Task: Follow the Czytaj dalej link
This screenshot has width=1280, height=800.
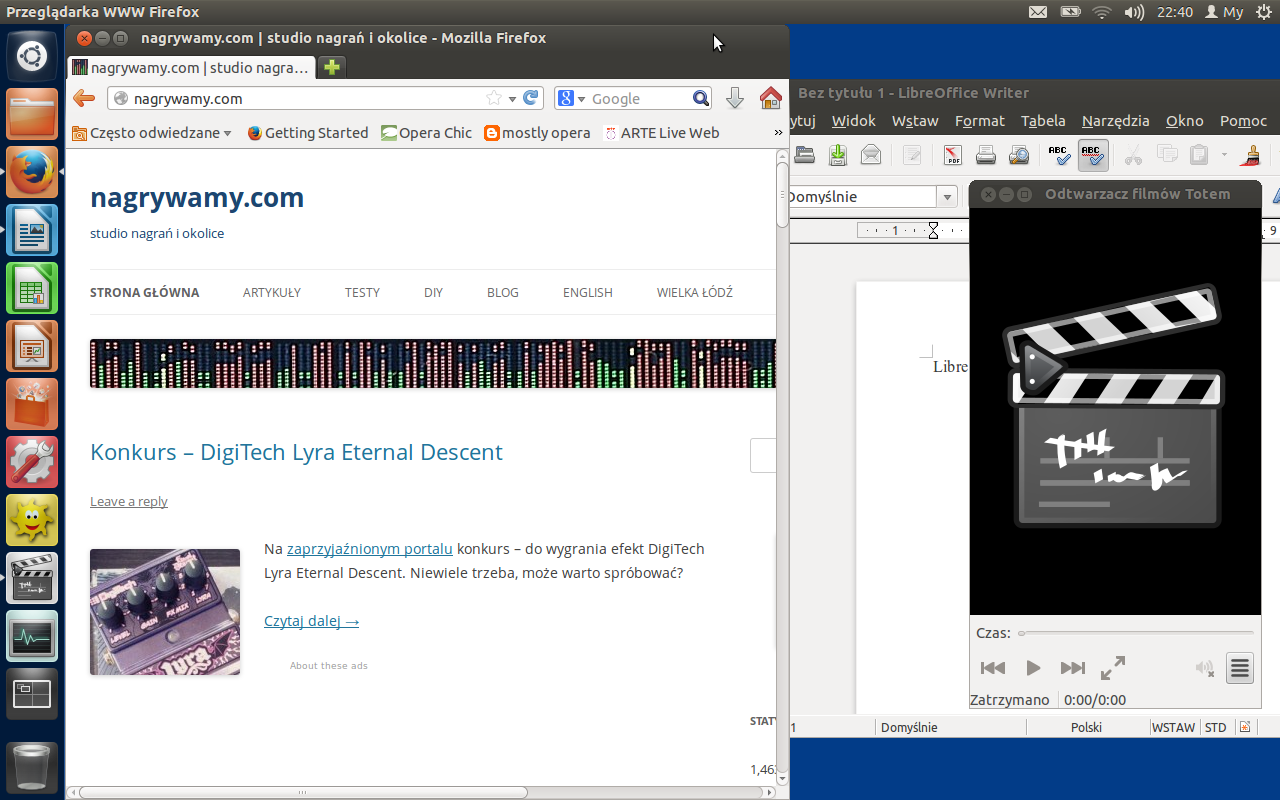Action: [x=311, y=621]
